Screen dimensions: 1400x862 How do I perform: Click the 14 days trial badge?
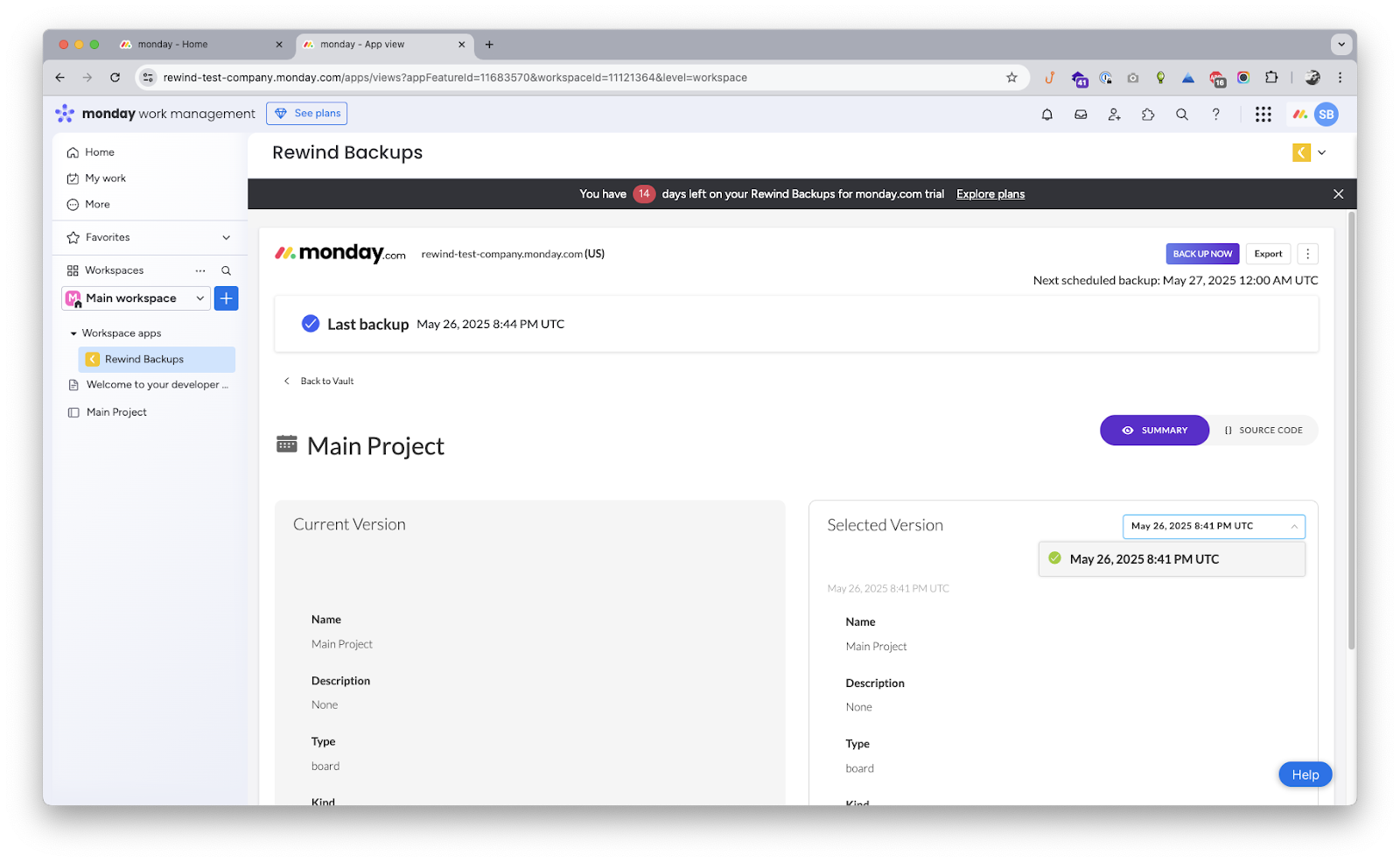[x=644, y=194]
